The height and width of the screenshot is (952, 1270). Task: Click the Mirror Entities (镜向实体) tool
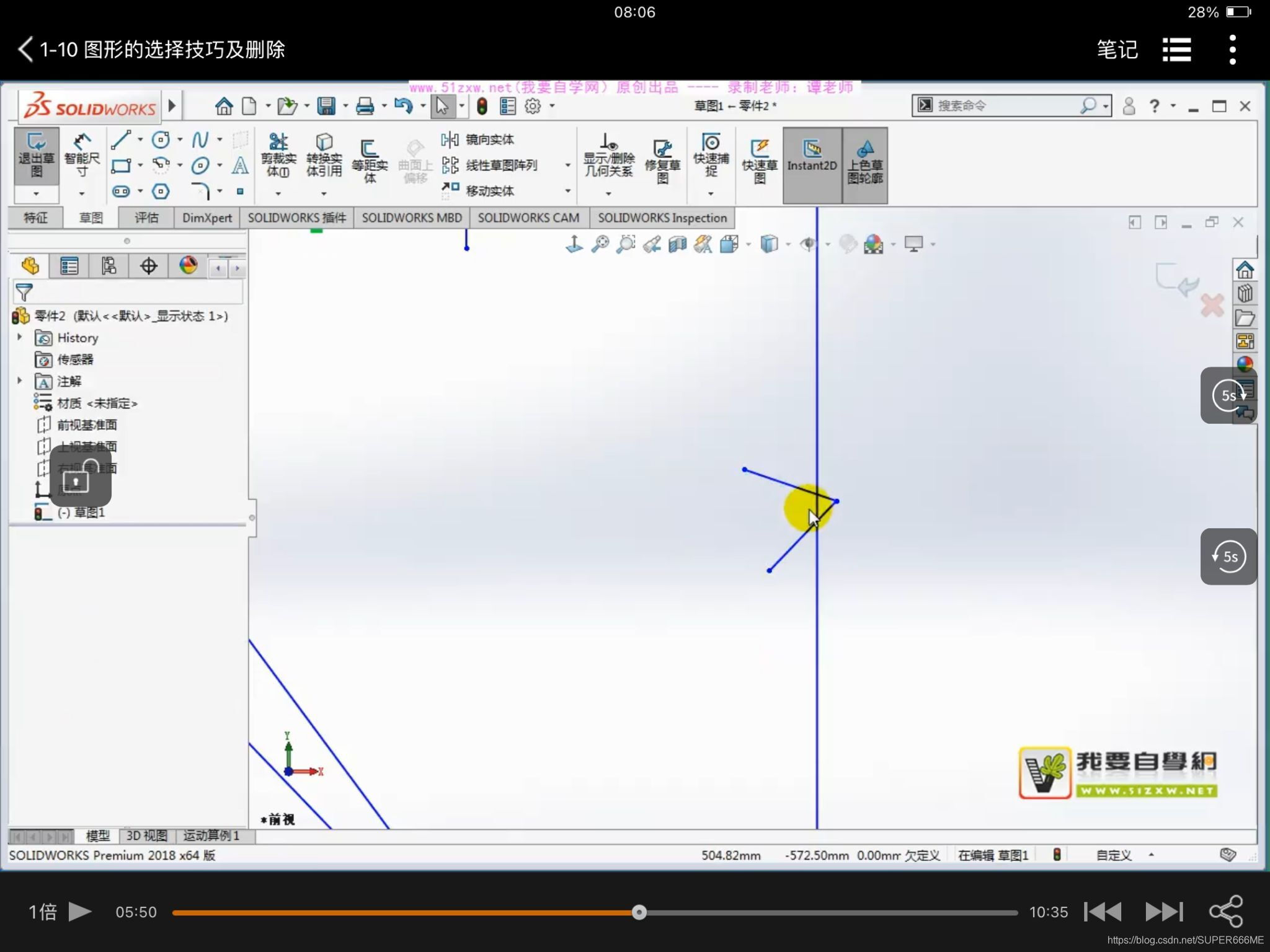point(477,139)
